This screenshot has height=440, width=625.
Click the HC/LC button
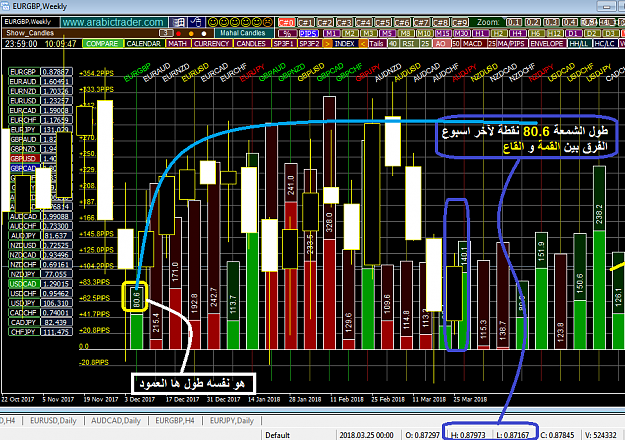pyautogui.click(x=605, y=43)
